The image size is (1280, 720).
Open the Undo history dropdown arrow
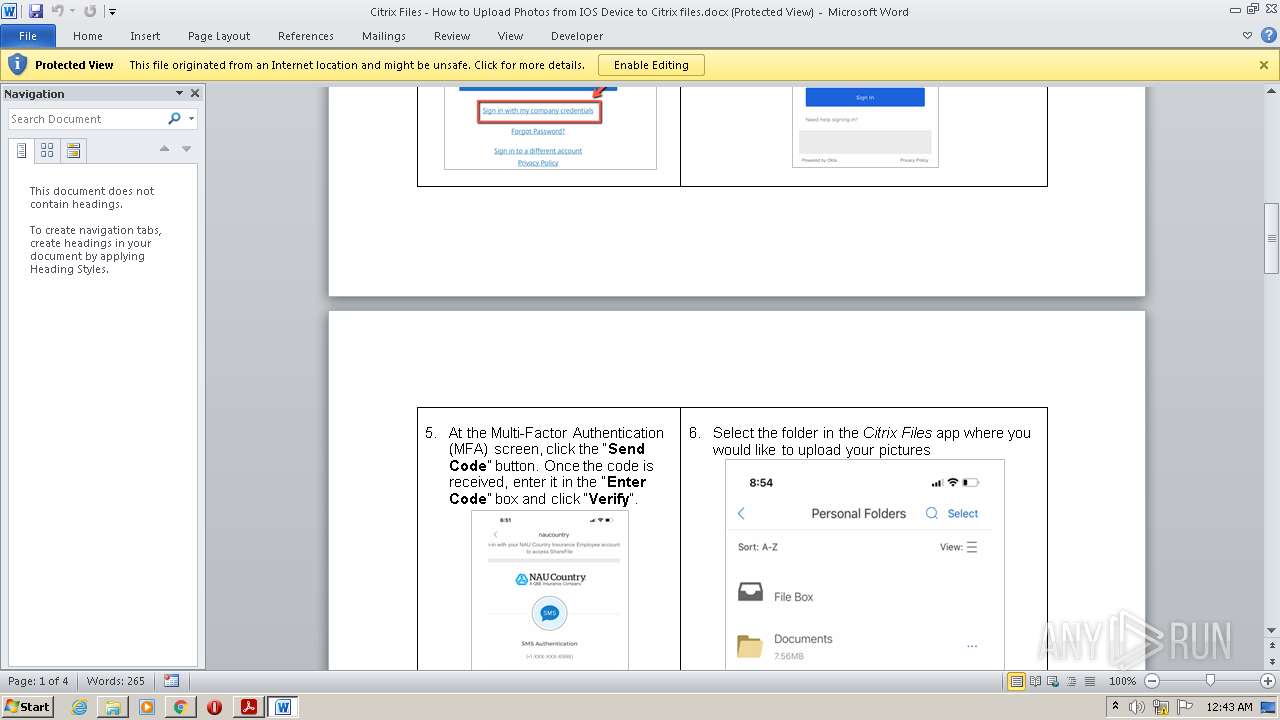(x=73, y=12)
